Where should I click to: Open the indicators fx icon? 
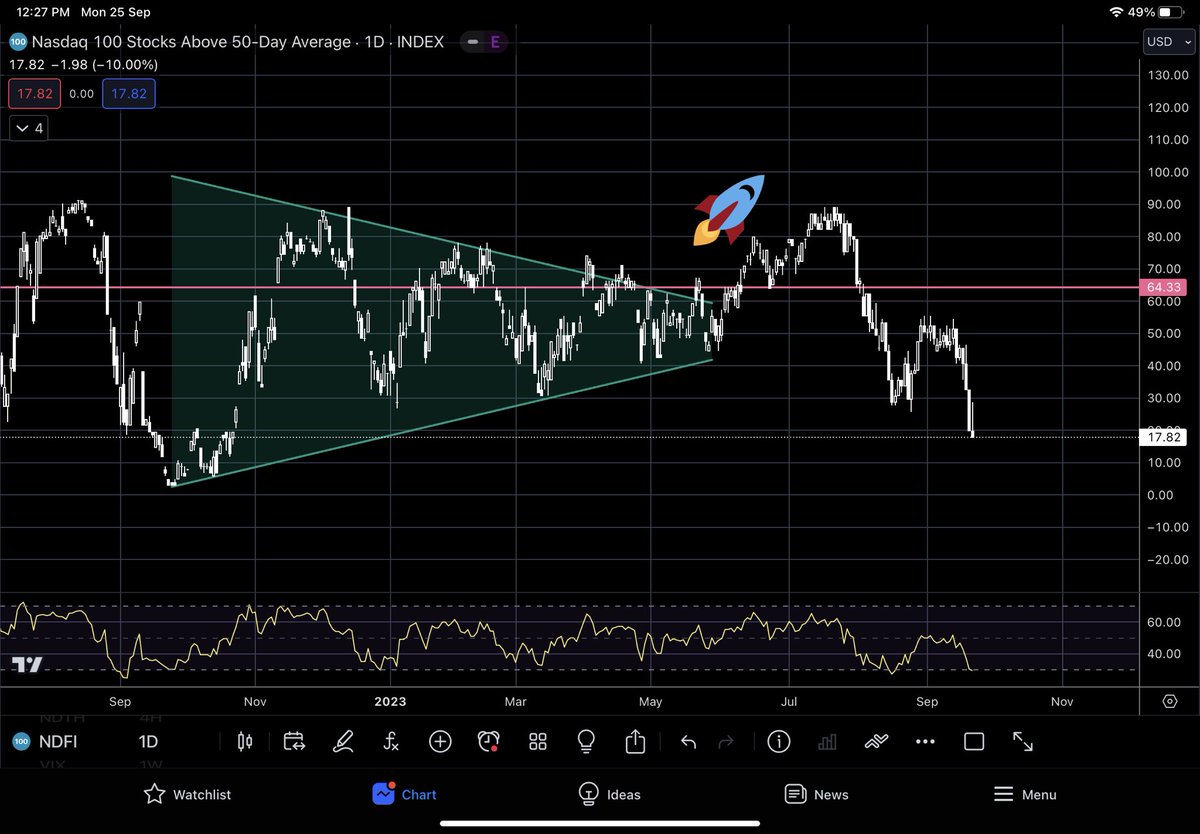point(390,741)
